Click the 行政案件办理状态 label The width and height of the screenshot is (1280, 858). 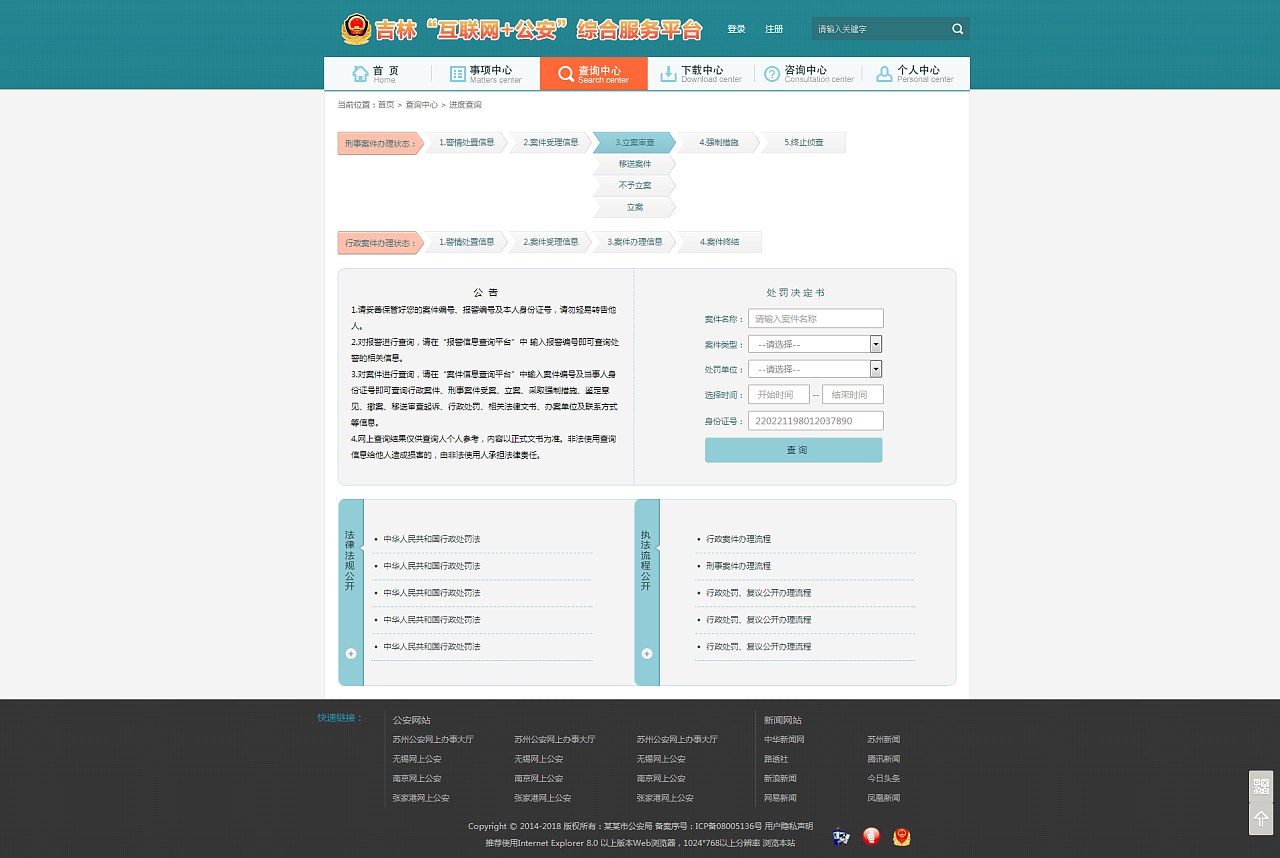pos(380,243)
